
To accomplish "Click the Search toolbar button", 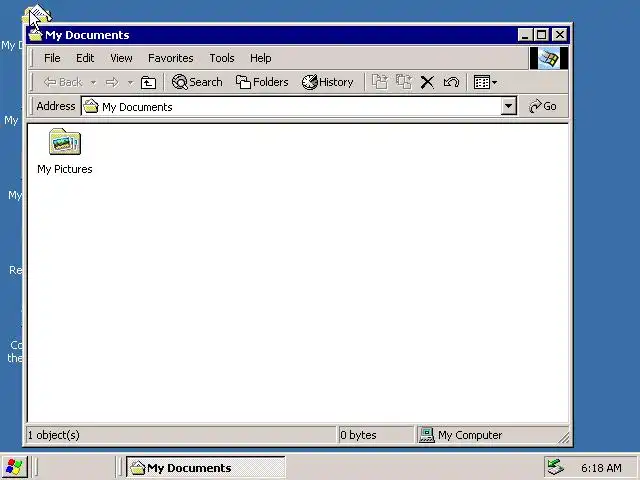I will coord(197,82).
